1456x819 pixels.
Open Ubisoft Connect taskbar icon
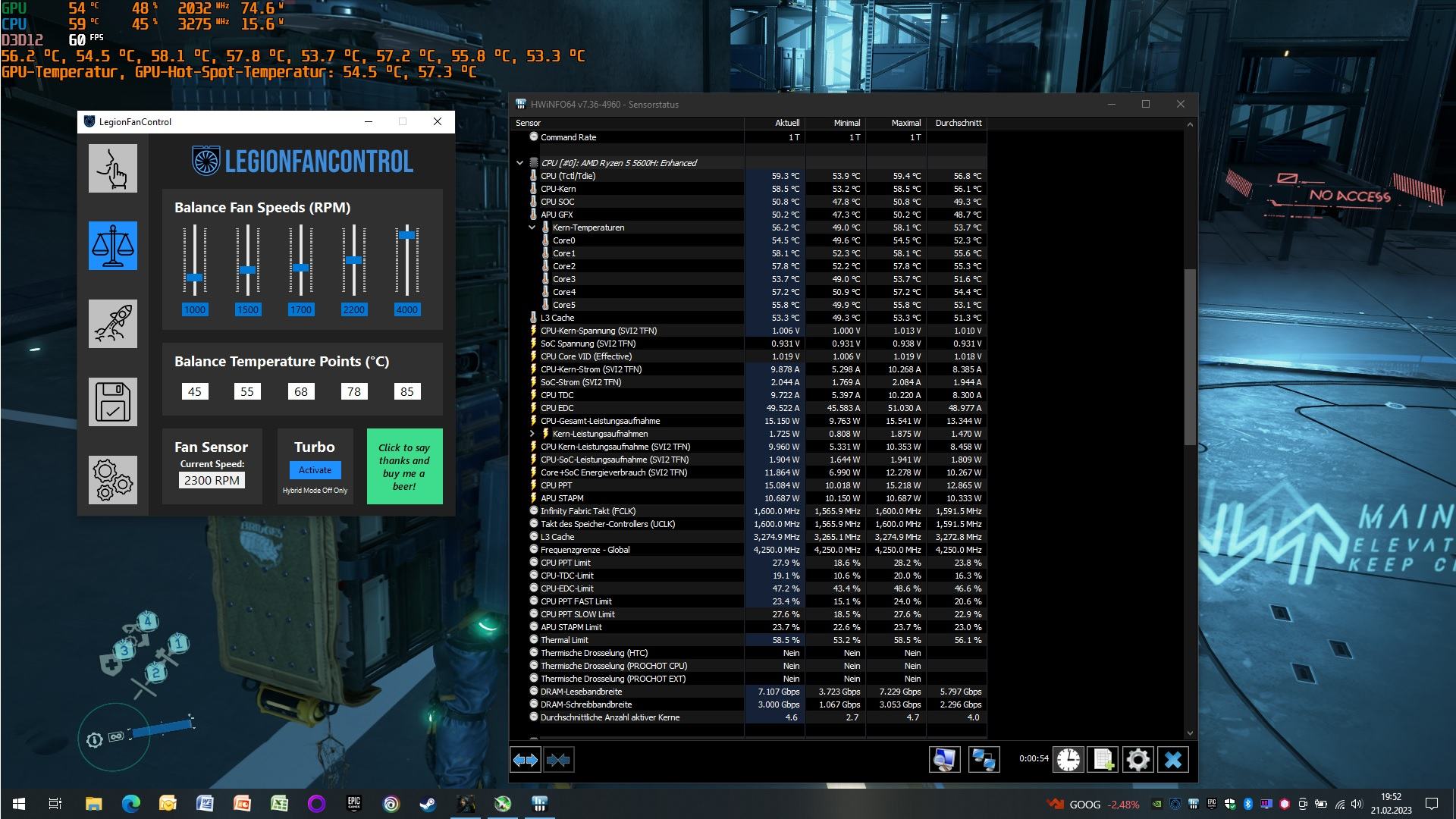(x=391, y=804)
